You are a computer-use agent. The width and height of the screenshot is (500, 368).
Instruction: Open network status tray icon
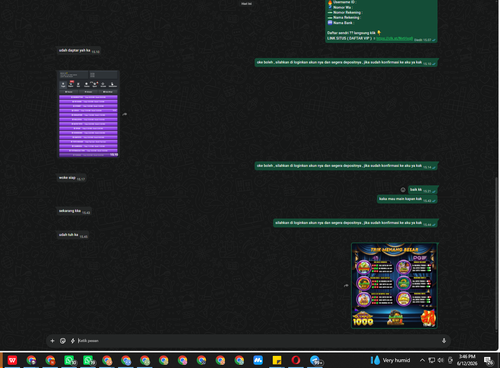click(x=432, y=360)
